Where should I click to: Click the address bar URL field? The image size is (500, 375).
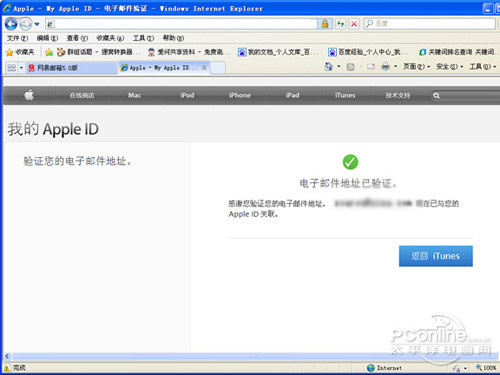tap(181, 24)
